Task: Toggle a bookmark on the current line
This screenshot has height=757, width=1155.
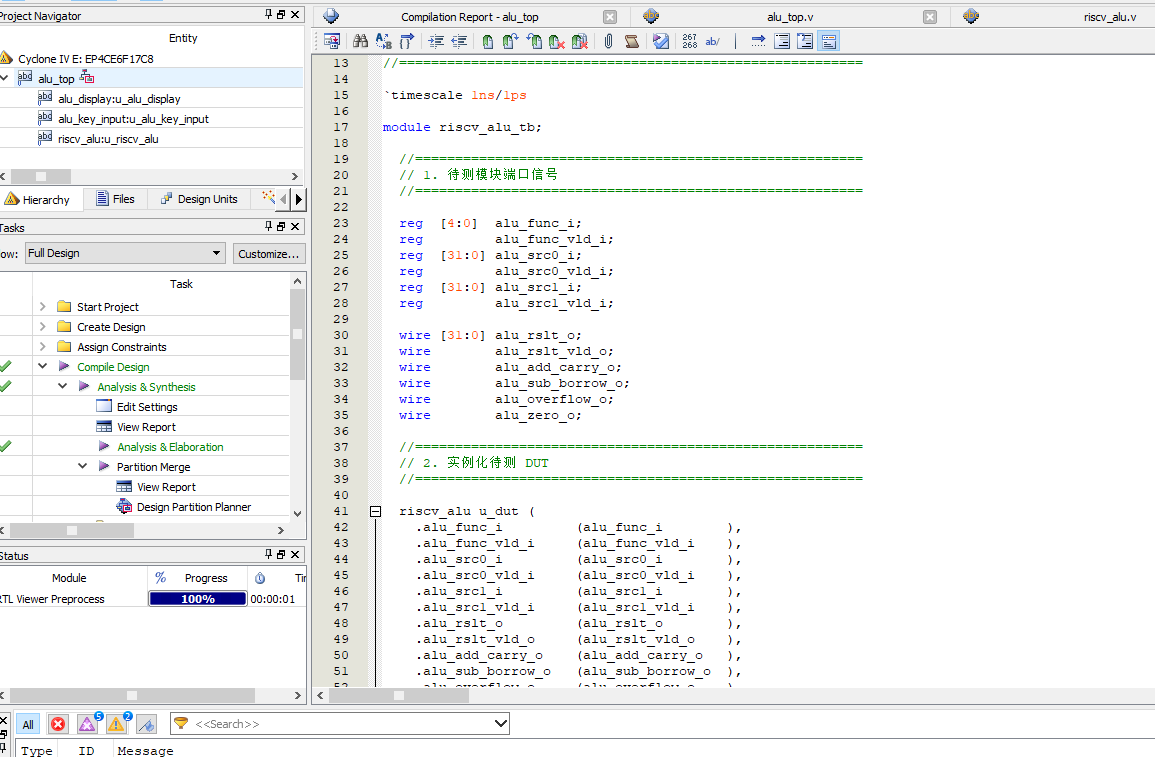Action: tap(488, 41)
